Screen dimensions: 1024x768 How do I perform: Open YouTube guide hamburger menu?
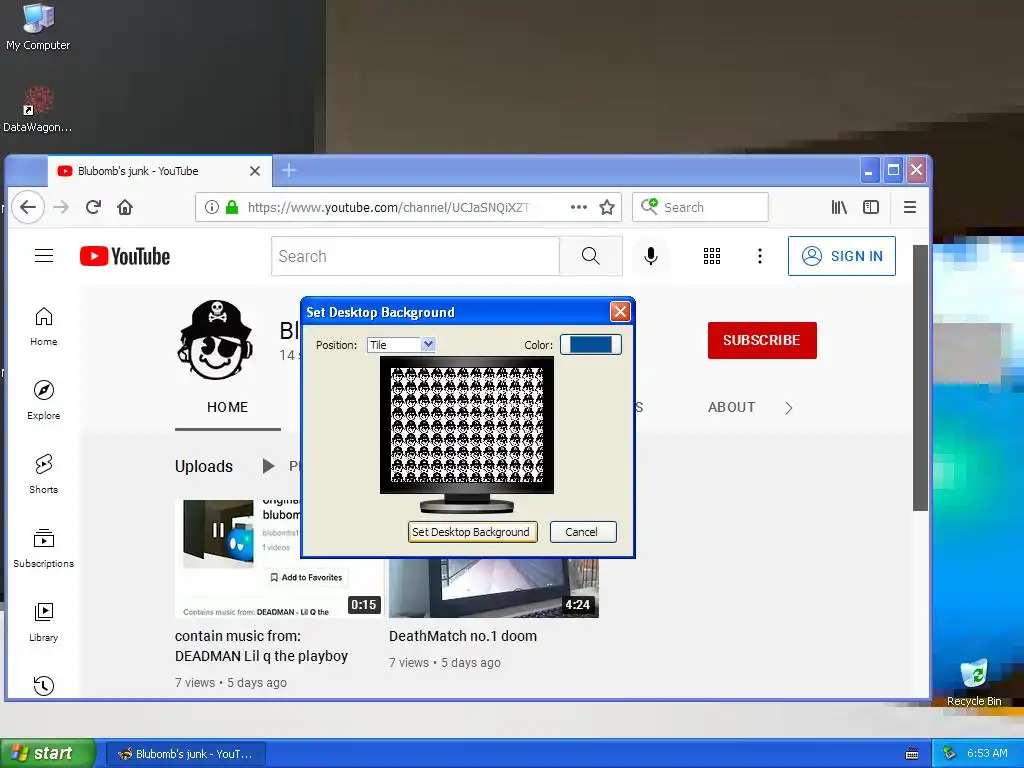click(44, 255)
